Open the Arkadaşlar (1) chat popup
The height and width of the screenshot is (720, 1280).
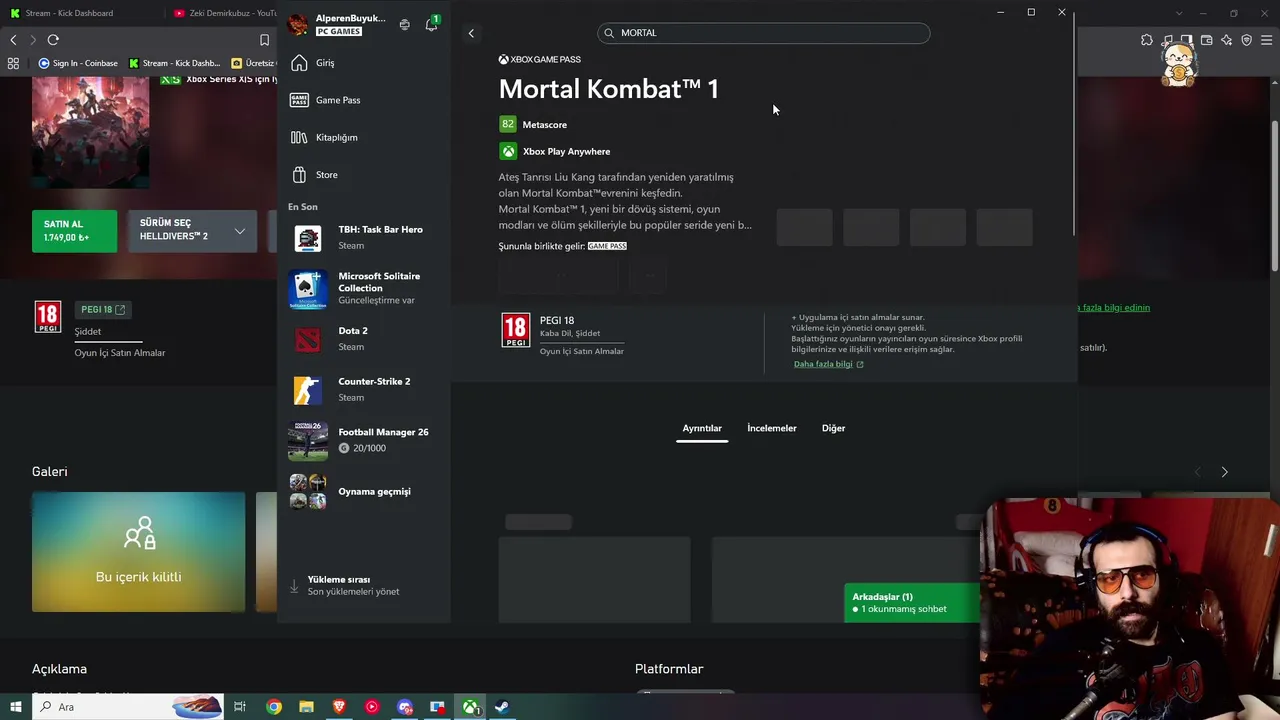(x=913, y=603)
